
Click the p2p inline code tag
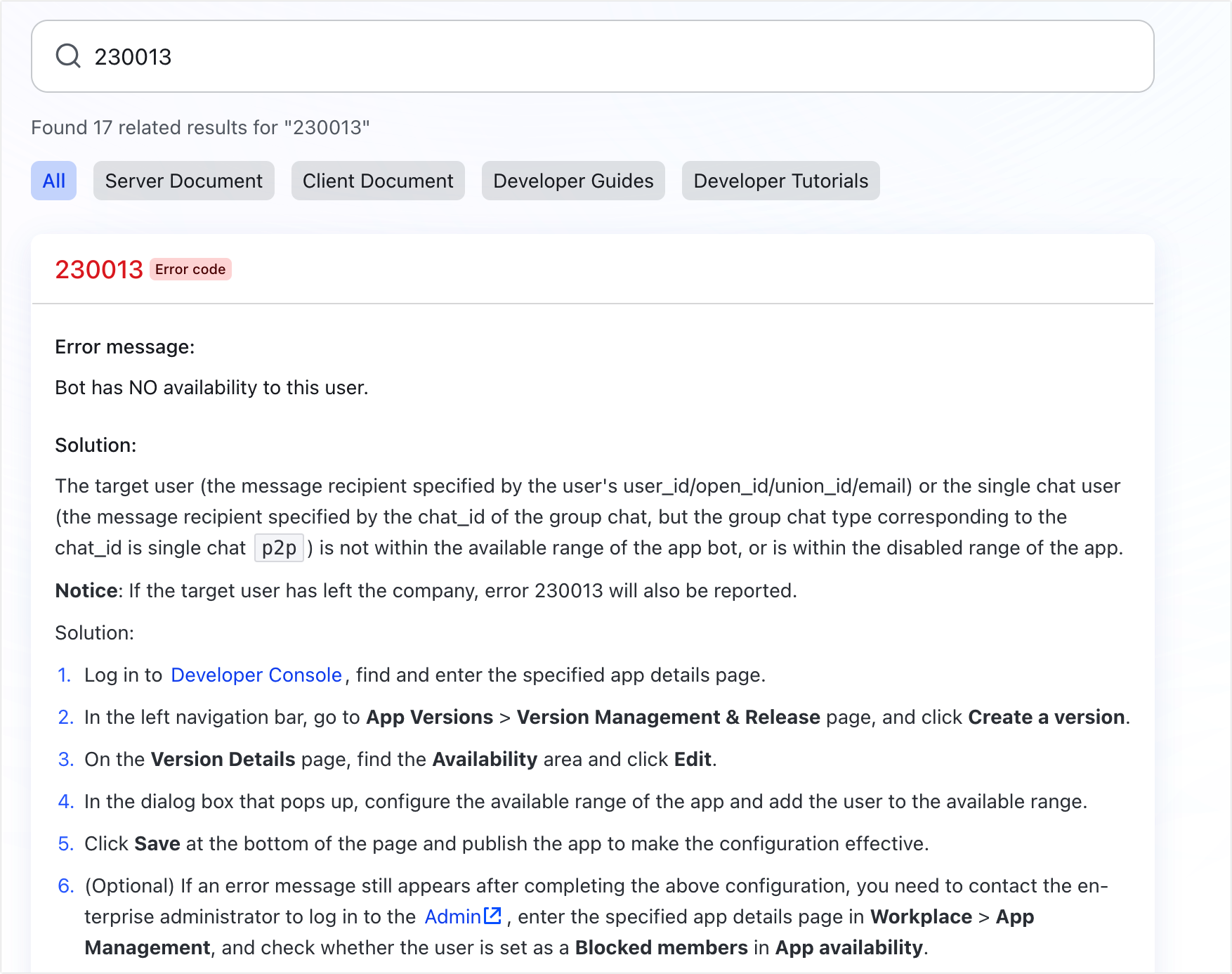pos(279,548)
